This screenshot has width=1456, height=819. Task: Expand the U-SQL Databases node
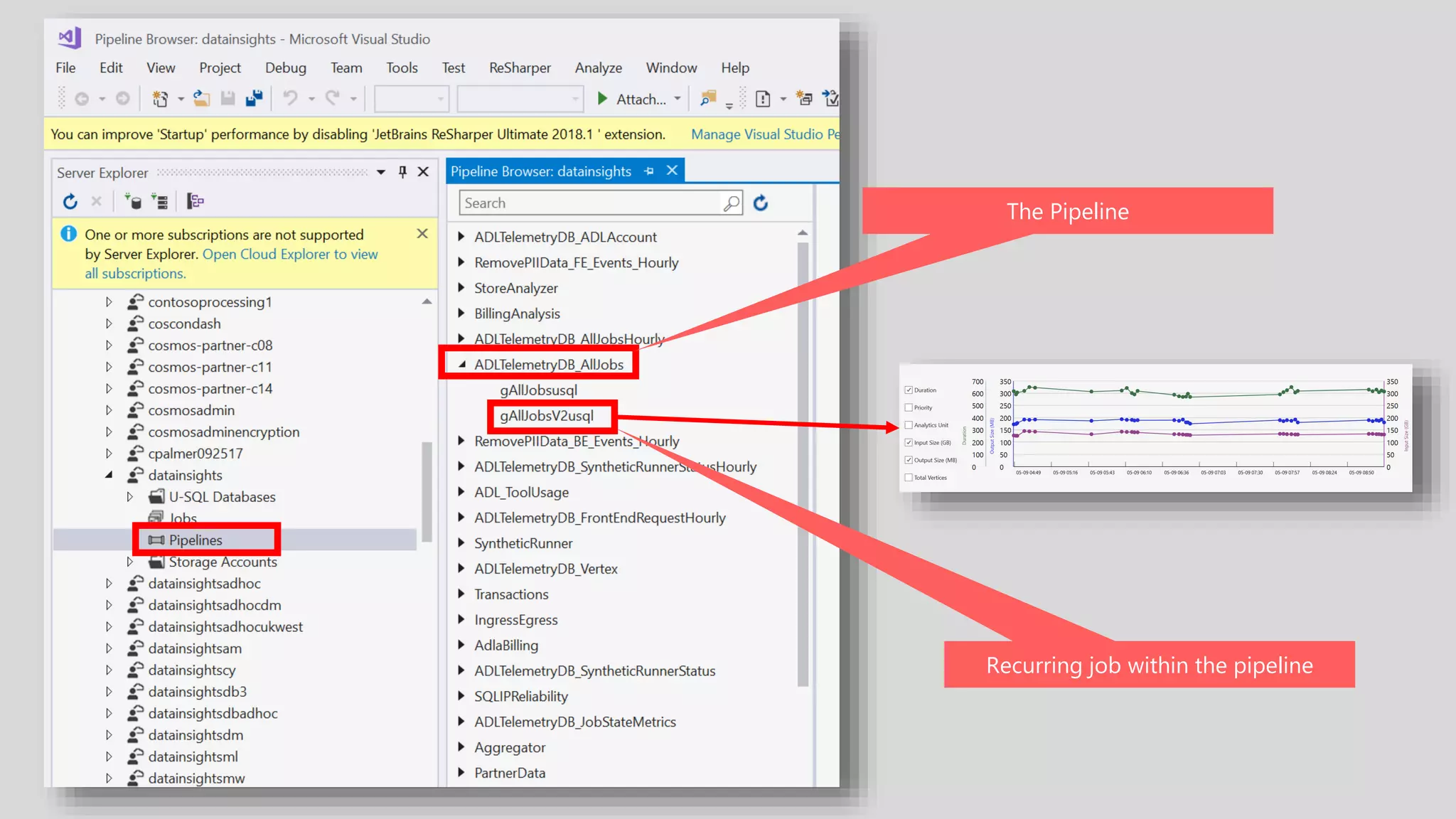click(129, 497)
